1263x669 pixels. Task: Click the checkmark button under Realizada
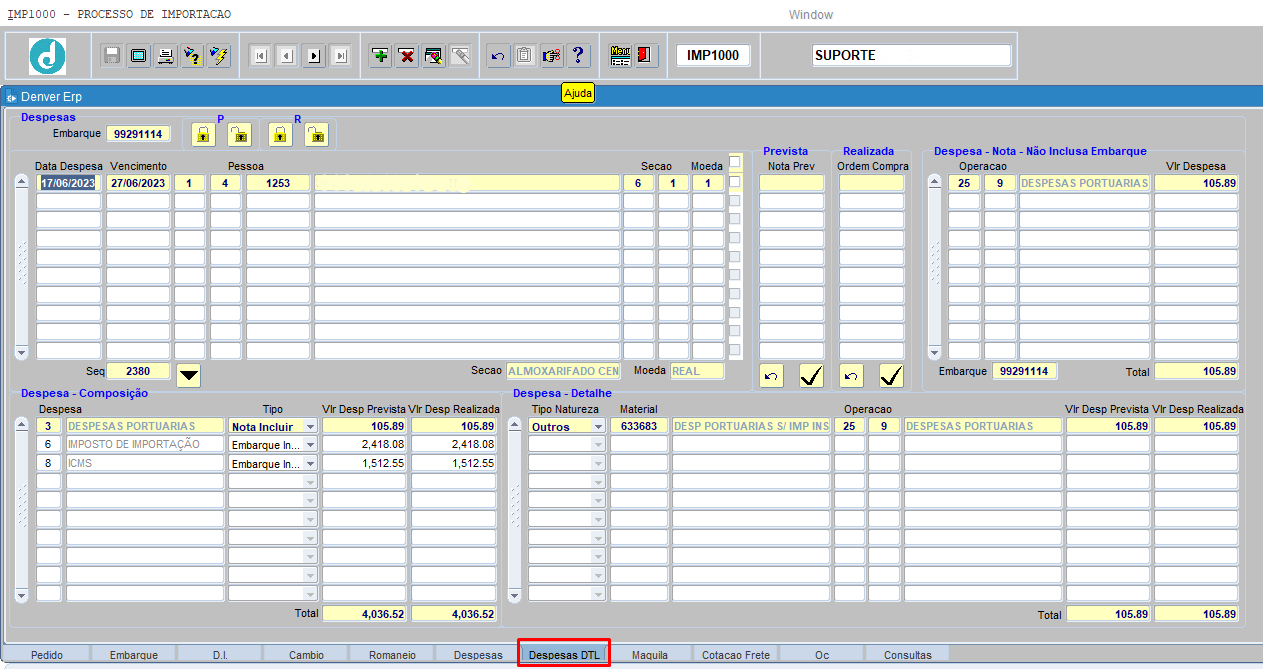(892, 376)
